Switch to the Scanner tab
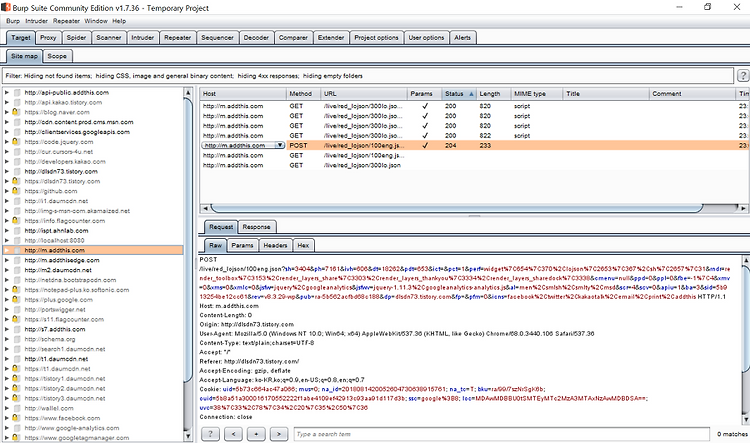This screenshot has width=750, height=443. 109,37
